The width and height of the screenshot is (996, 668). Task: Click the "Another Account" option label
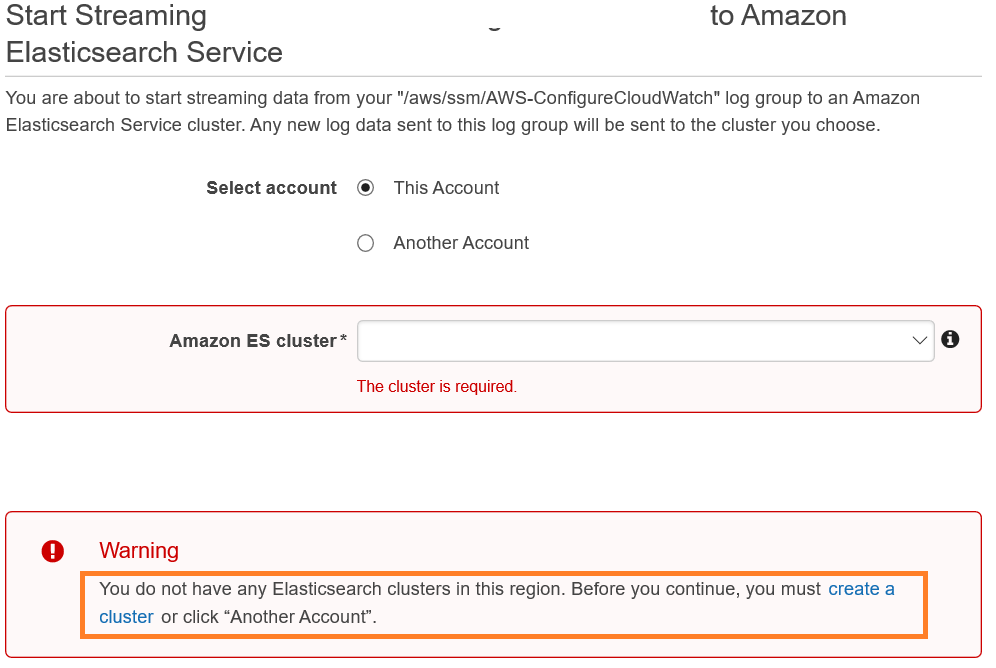(461, 243)
